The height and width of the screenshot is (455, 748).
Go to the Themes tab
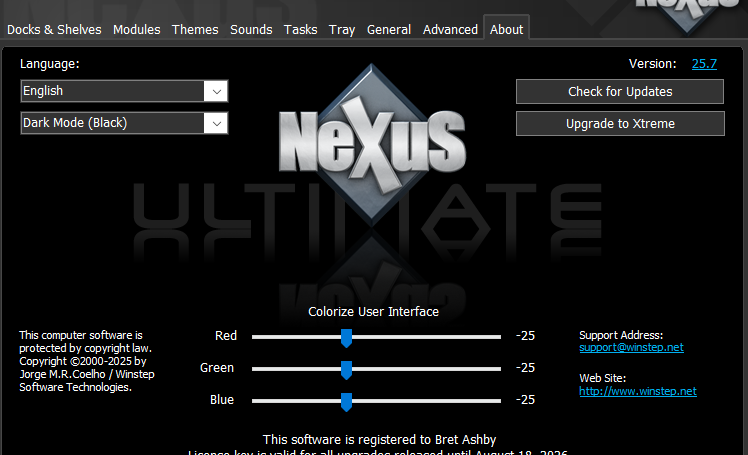[195, 29]
